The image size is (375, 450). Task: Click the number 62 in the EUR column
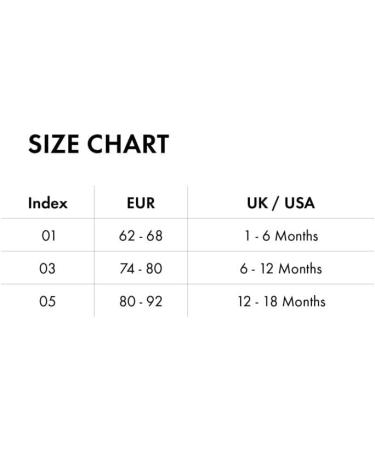(x=127, y=236)
